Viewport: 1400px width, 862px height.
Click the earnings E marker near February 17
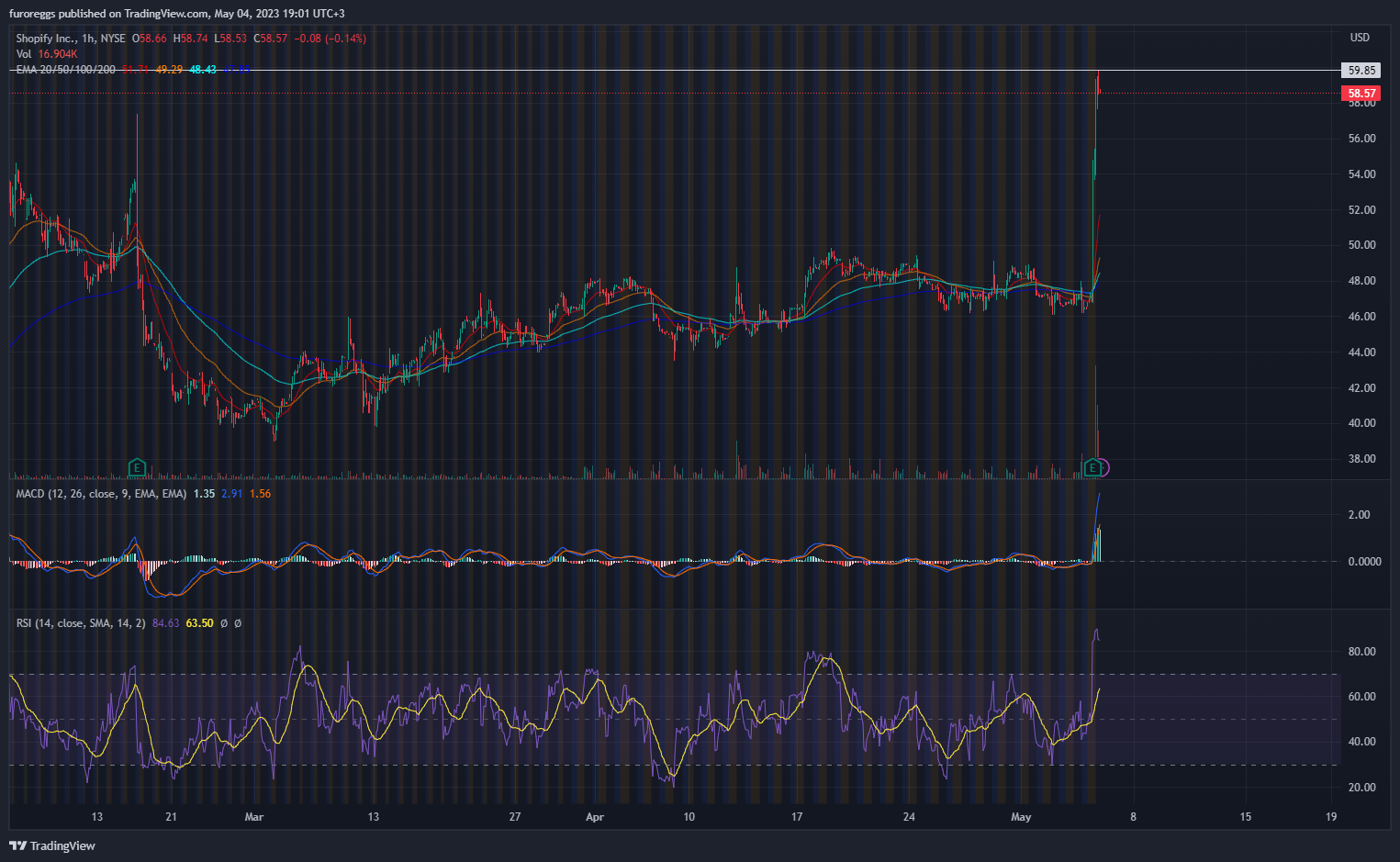click(137, 468)
